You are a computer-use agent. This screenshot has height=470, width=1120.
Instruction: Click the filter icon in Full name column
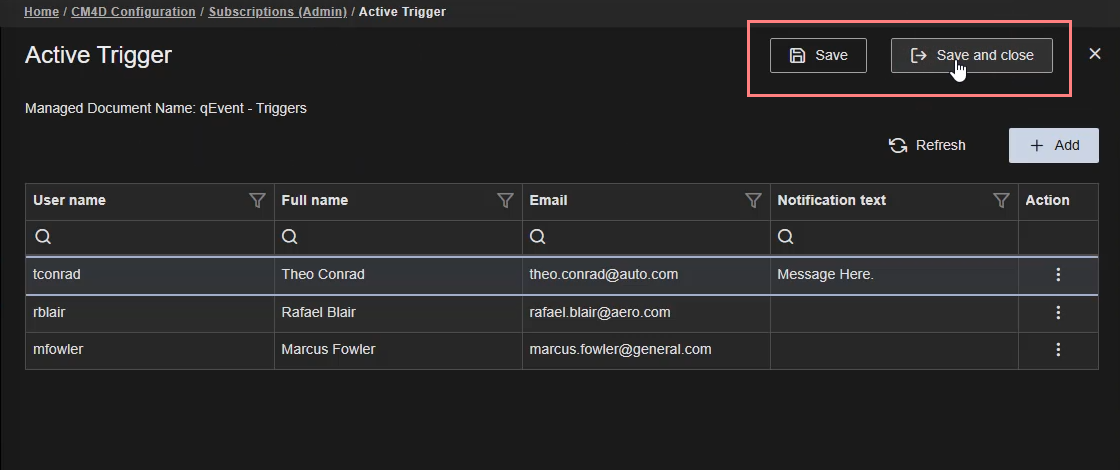(505, 201)
